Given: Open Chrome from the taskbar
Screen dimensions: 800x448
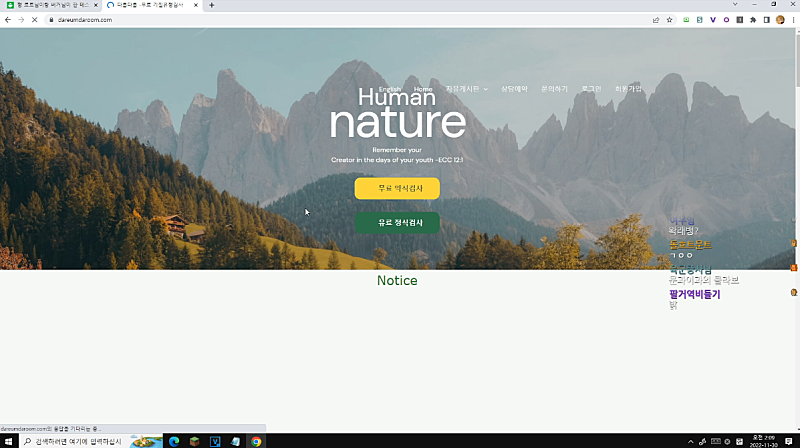Looking at the screenshot, I should click(256, 441).
